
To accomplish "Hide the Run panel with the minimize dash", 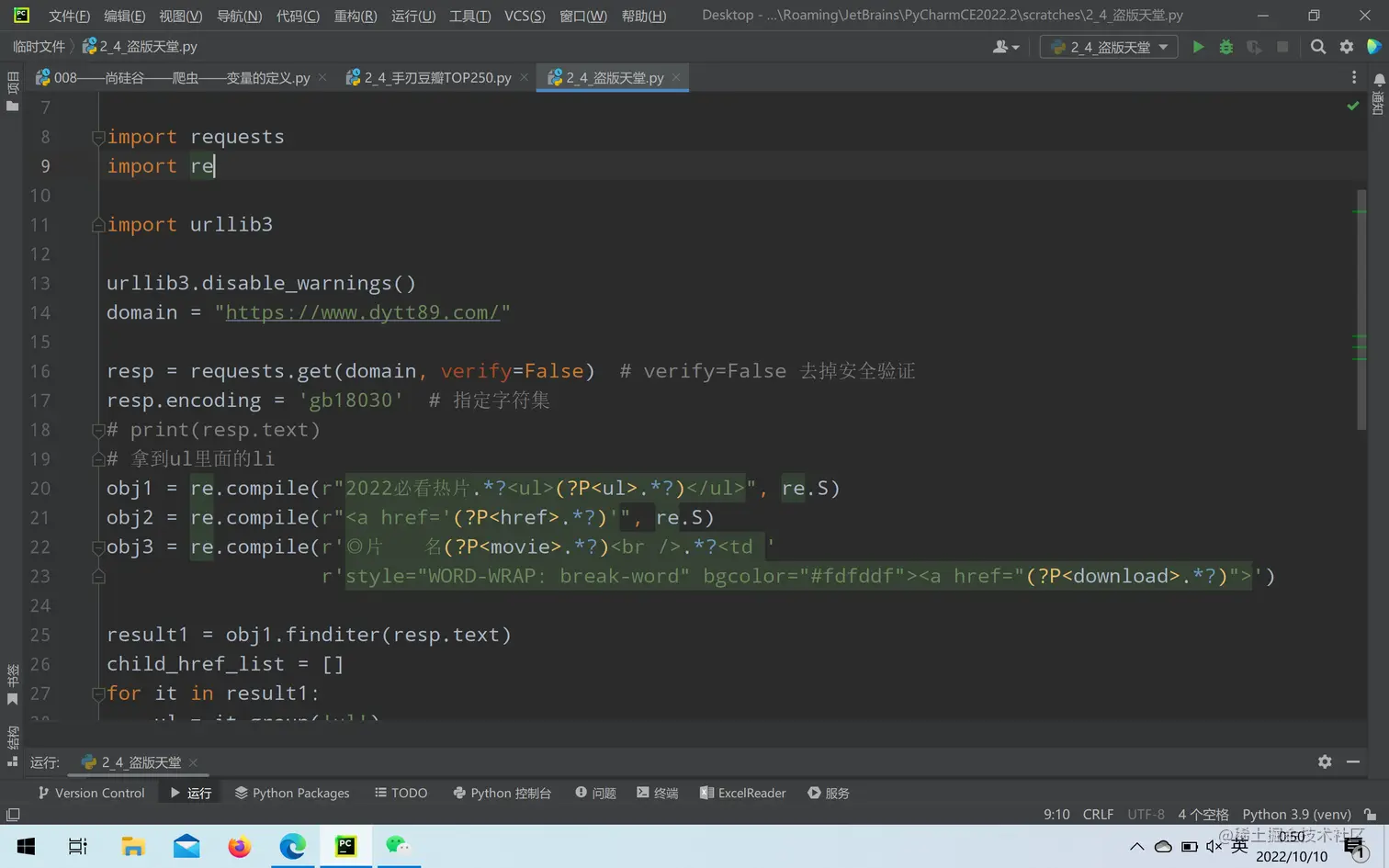I will coord(1353,761).
